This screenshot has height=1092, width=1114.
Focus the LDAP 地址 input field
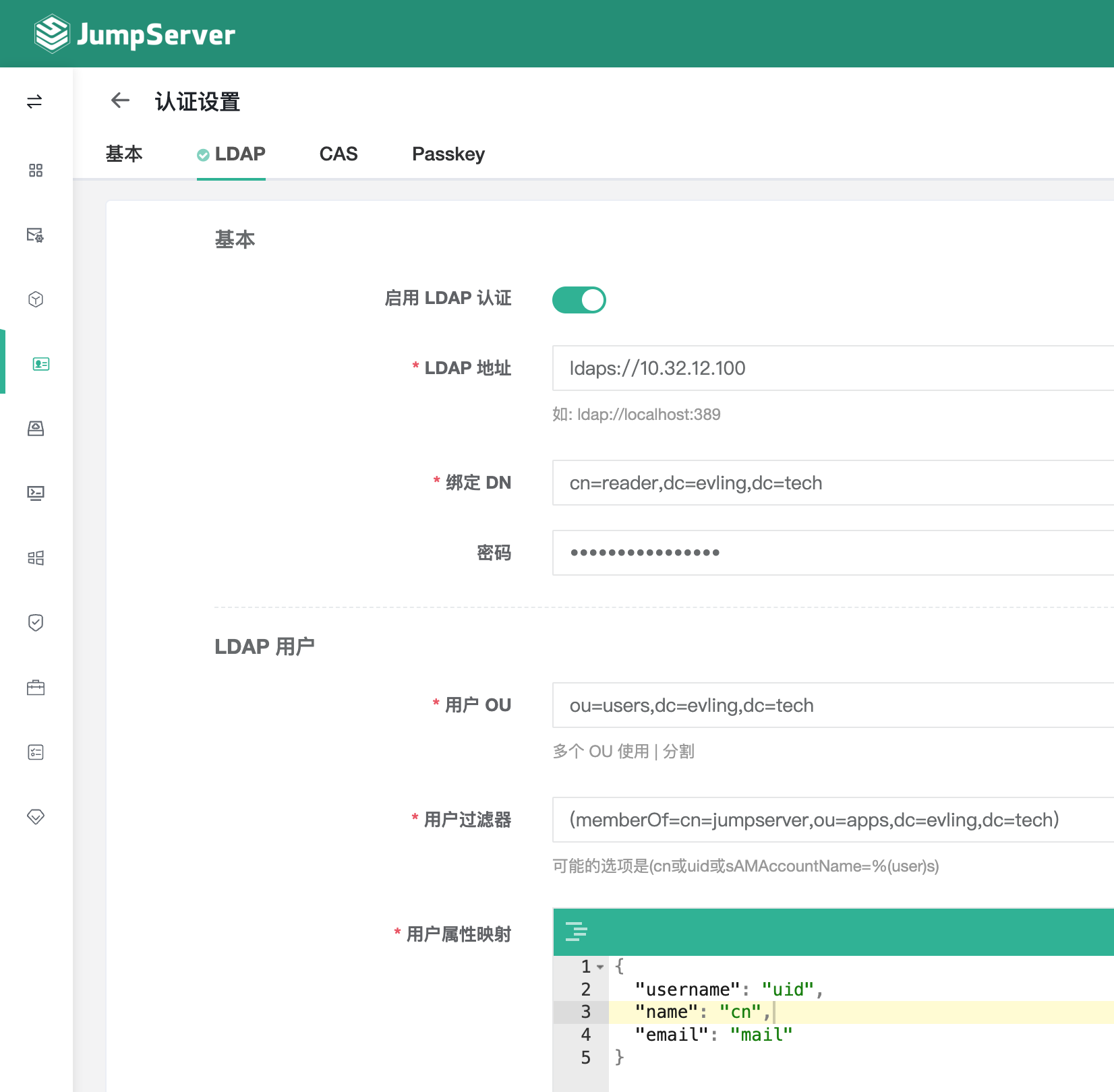[x=833, y=368]
